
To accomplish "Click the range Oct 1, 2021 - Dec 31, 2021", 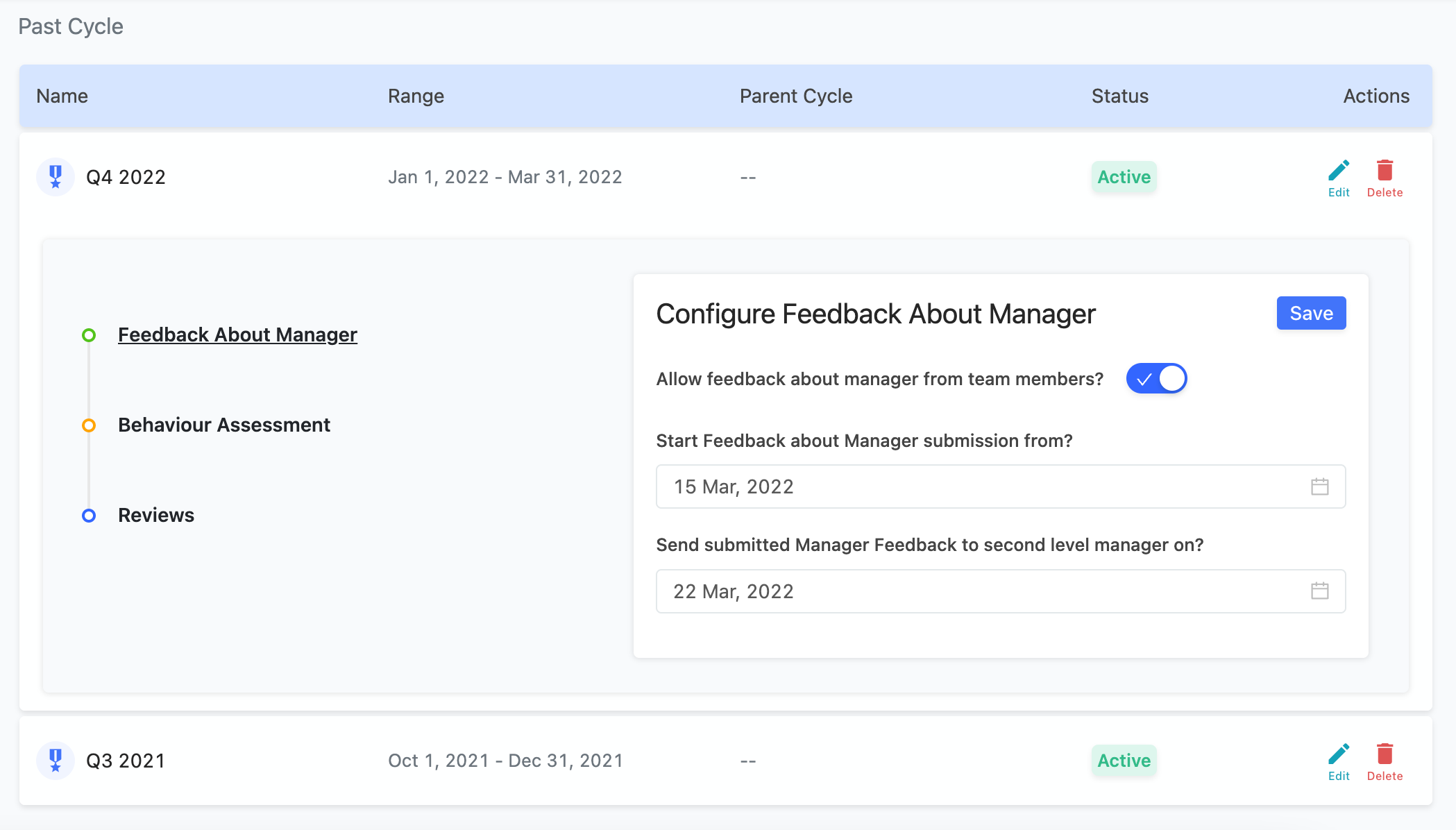I will (x=505, y=761).
